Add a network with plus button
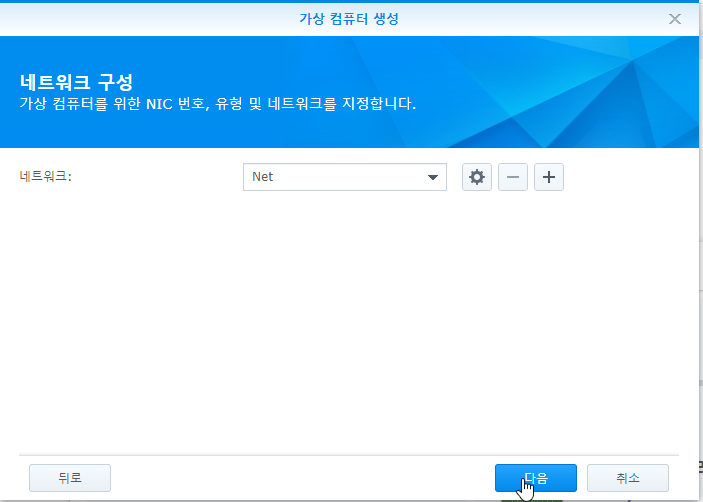This screenshot has width=703, height=502. (x=549, y=177)
